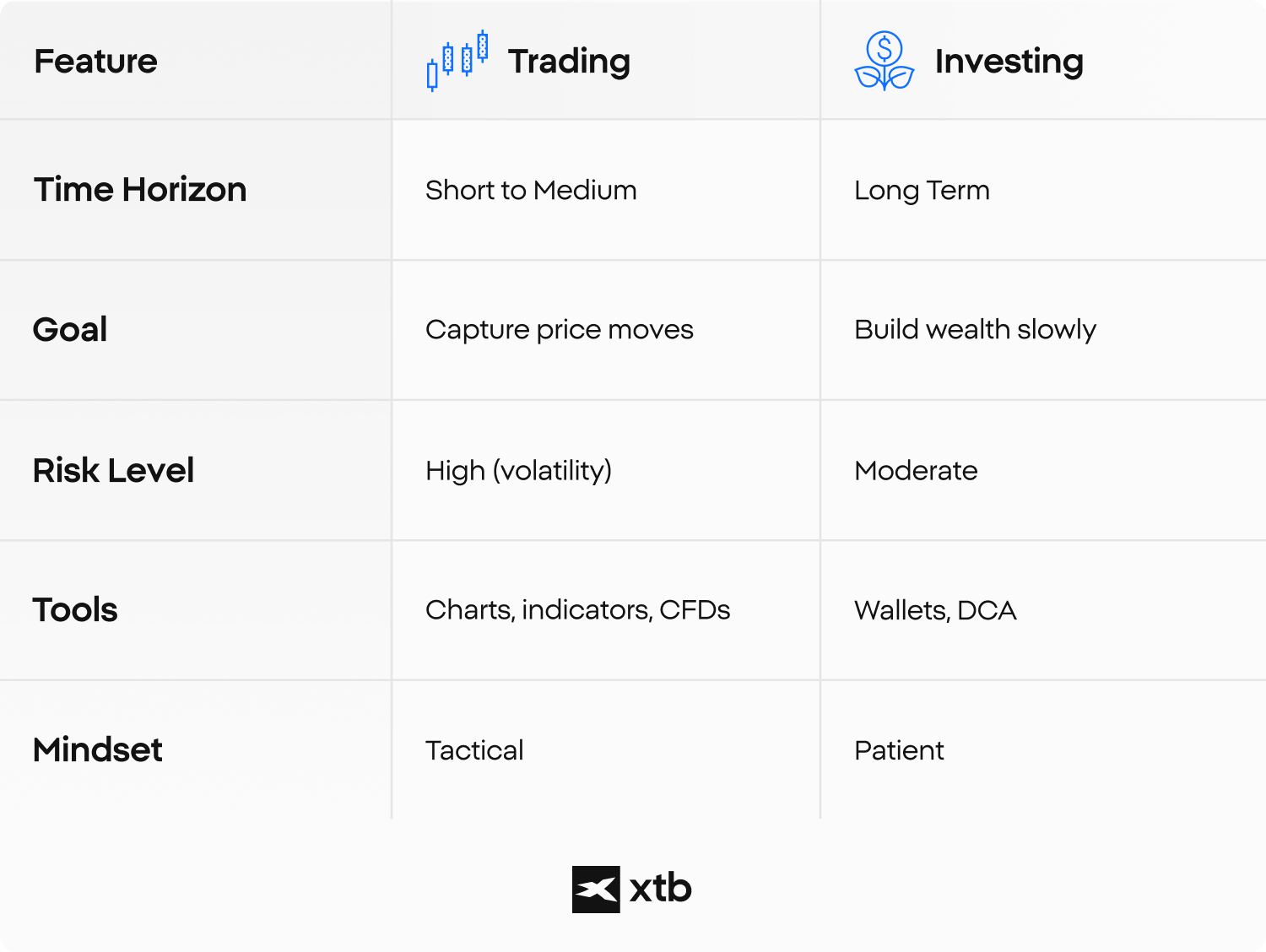Click the Short to Medium cell
This screenshot has width=1266, height=952.
(531, 190)
